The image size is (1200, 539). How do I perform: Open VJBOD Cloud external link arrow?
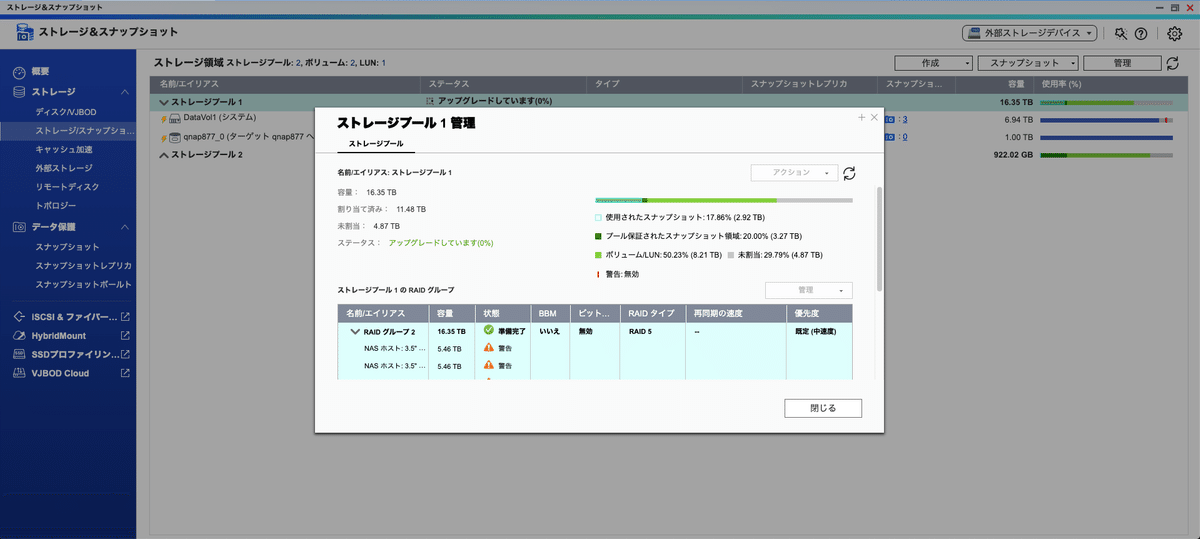(125, 373)
